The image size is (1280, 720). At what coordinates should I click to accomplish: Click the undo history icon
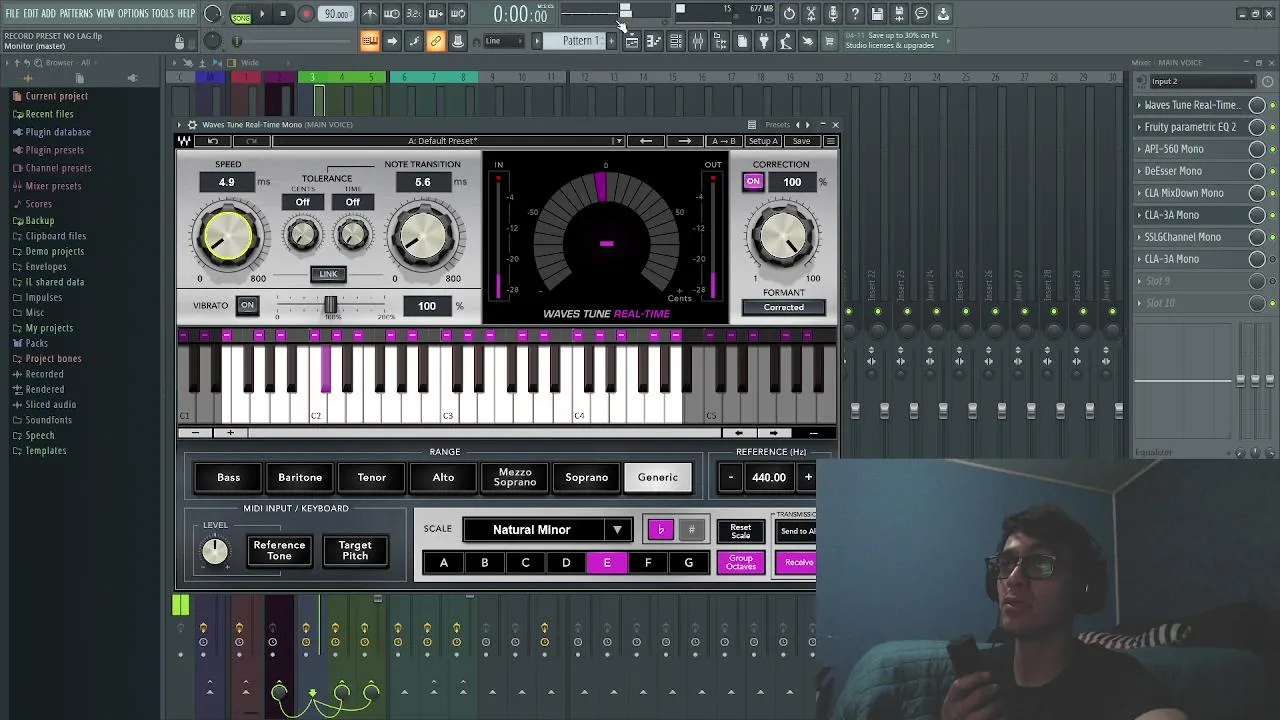[789, 14]
